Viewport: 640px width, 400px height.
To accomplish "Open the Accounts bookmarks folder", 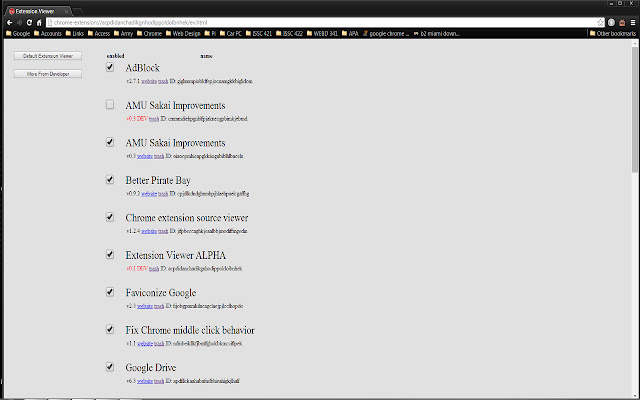I will pos(48,33).
